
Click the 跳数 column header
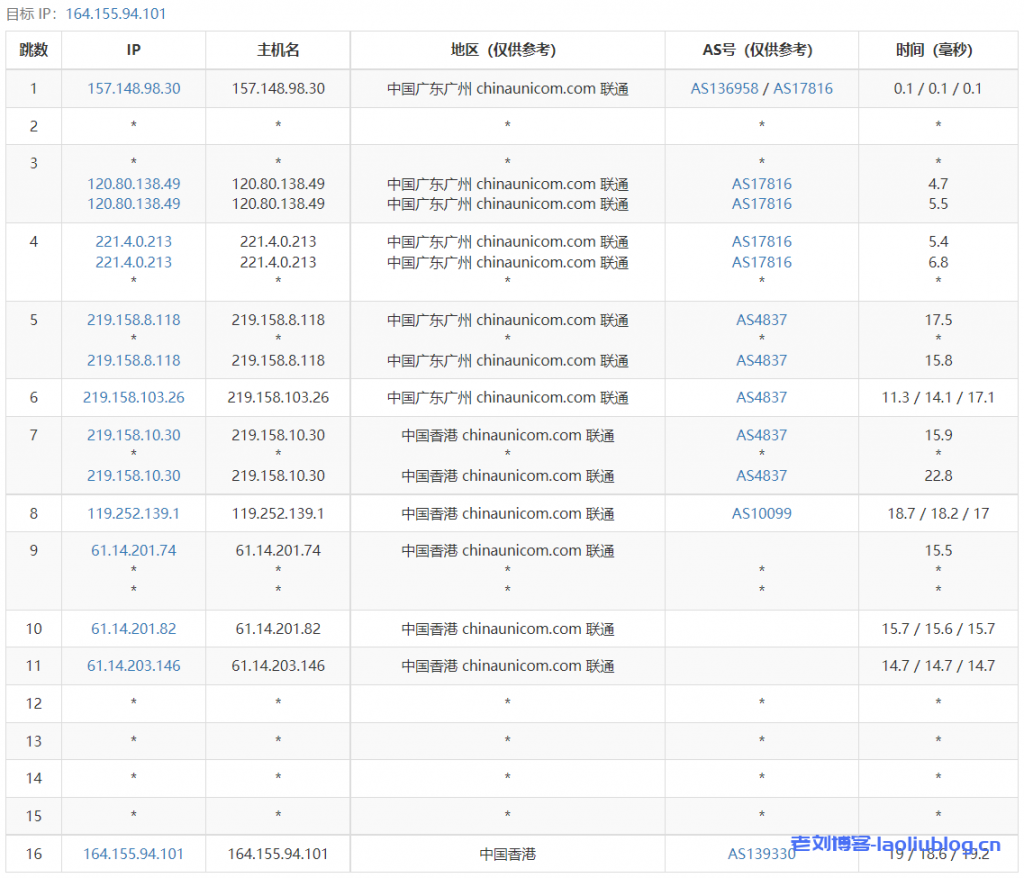pyautogui.click(x=33, y=50)
